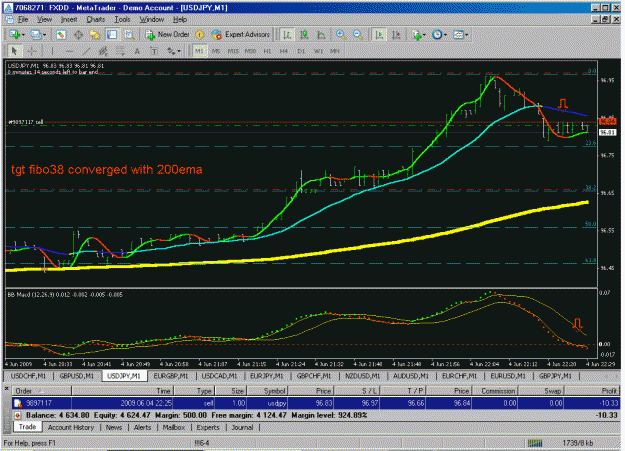Viewport: 625px width, 451px height.
Task: Open the News terminal tab
Action: (x=114, y=427)
